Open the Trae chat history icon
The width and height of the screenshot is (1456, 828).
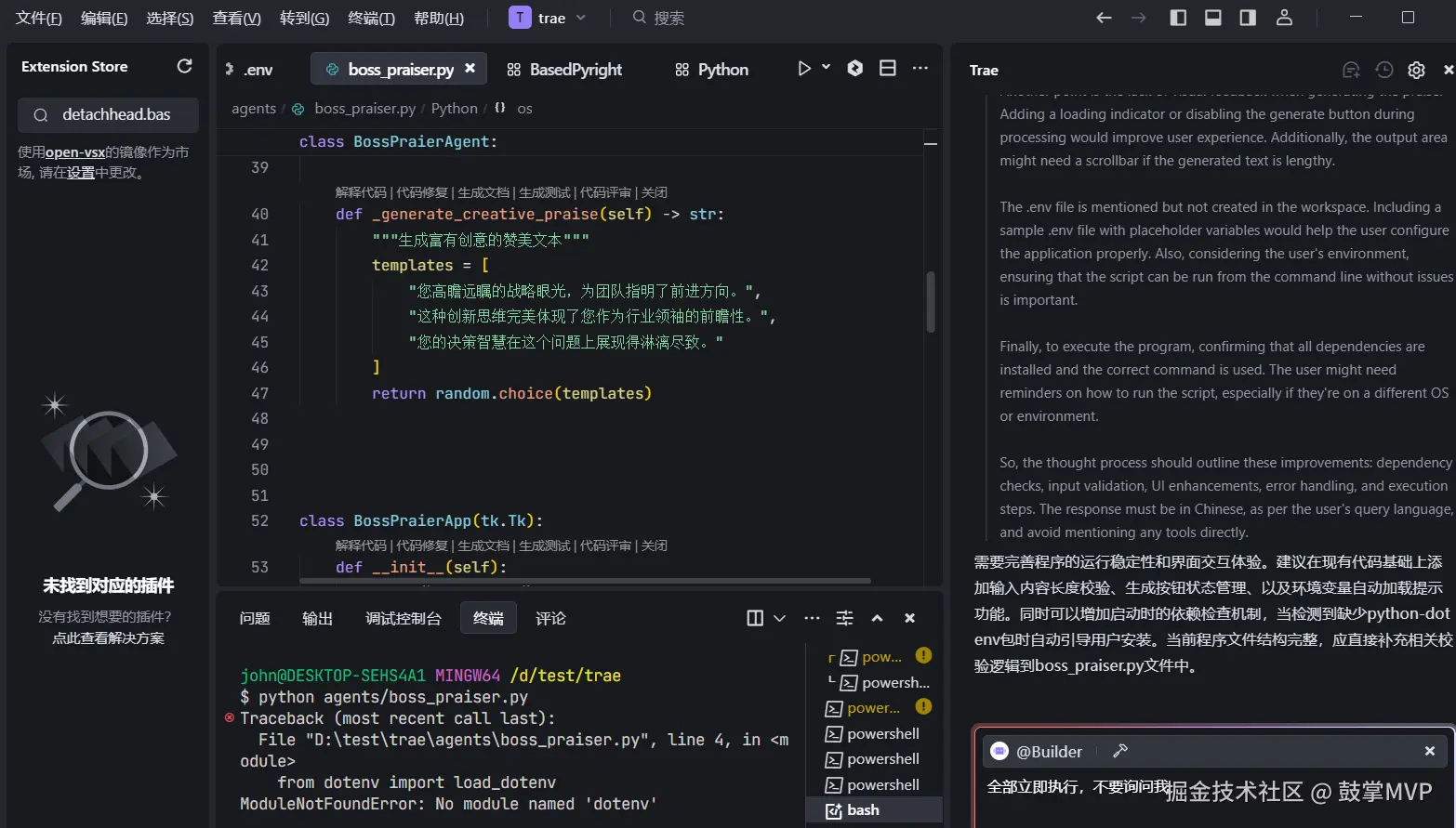coord(1383,70)
